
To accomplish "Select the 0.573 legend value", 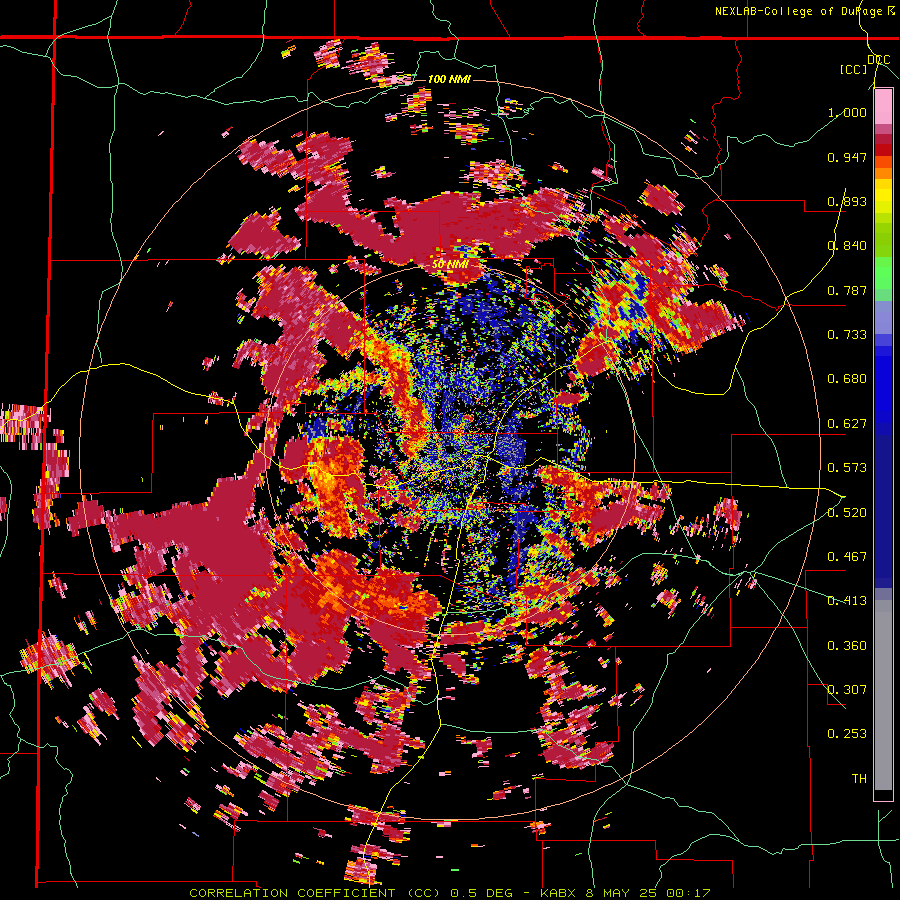I will click(847, 468).
